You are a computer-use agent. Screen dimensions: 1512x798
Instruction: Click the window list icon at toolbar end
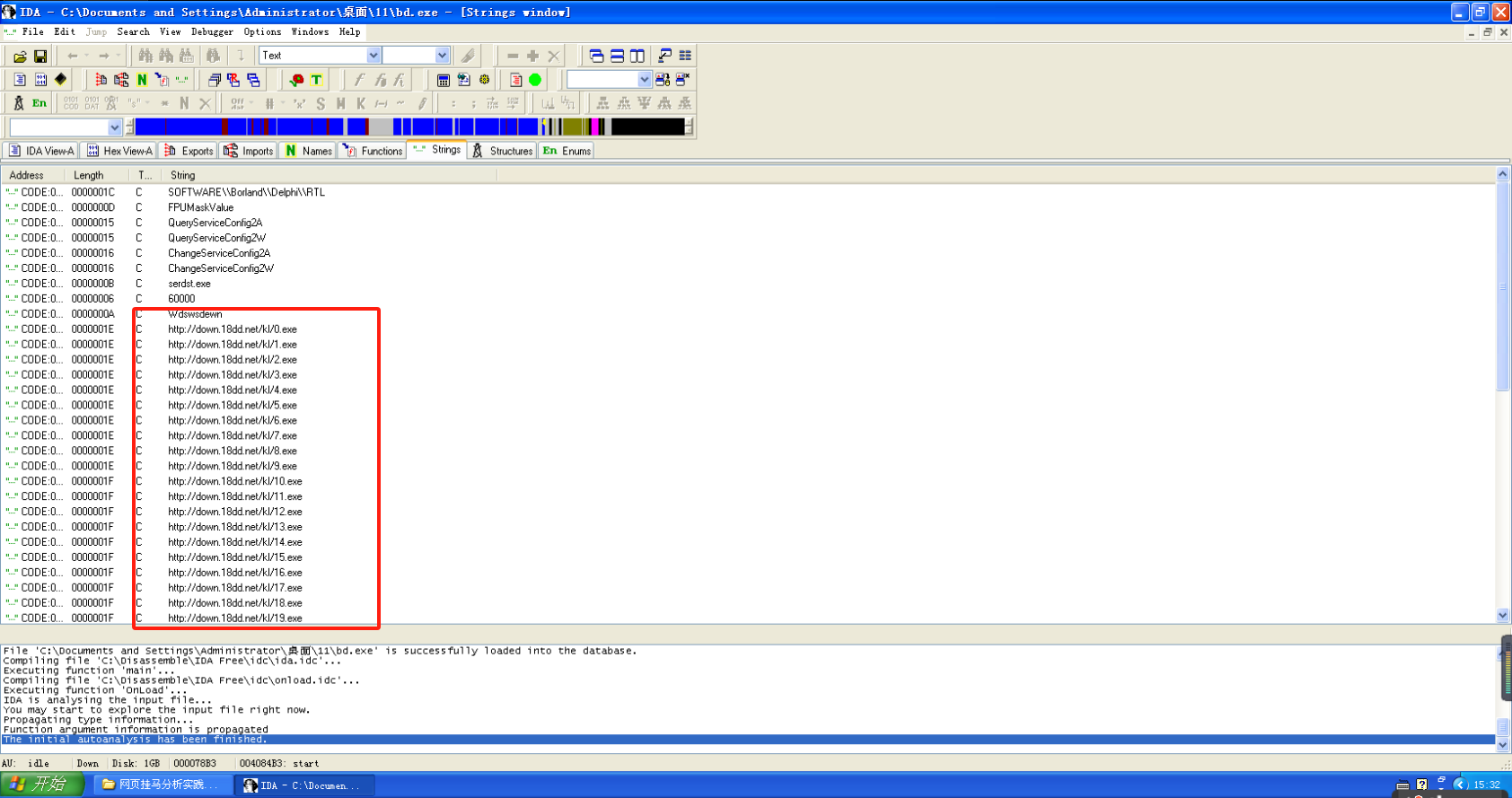pyautogui.click(x=685, y=56)
